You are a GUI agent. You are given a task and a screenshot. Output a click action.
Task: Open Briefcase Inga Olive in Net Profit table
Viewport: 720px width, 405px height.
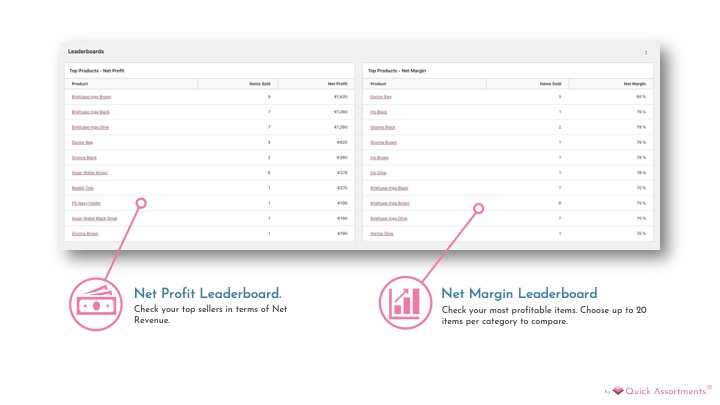coord(90,127)
